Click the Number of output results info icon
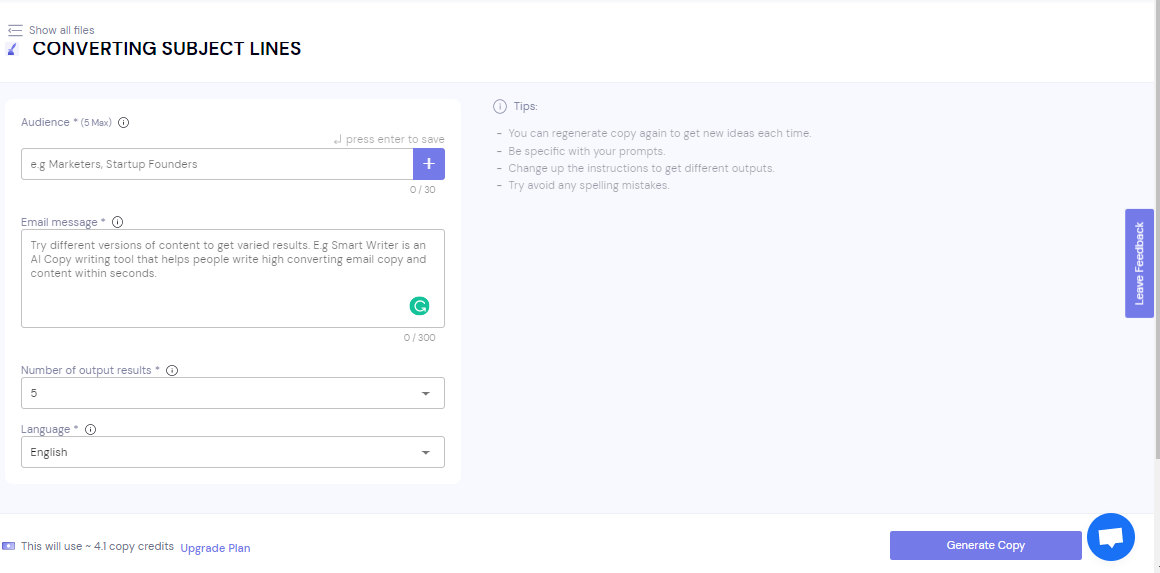Screen dimensions: 1160x573 [172, 370]
